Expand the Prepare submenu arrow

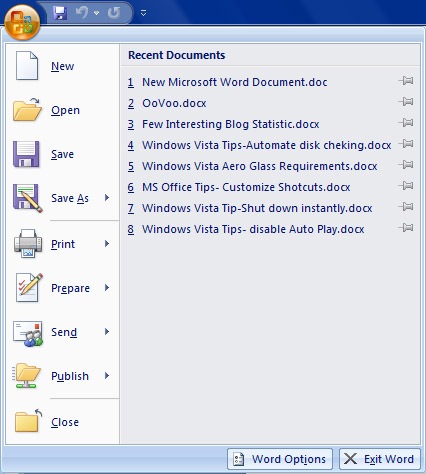pyautogui.click(x=107, y=287)
